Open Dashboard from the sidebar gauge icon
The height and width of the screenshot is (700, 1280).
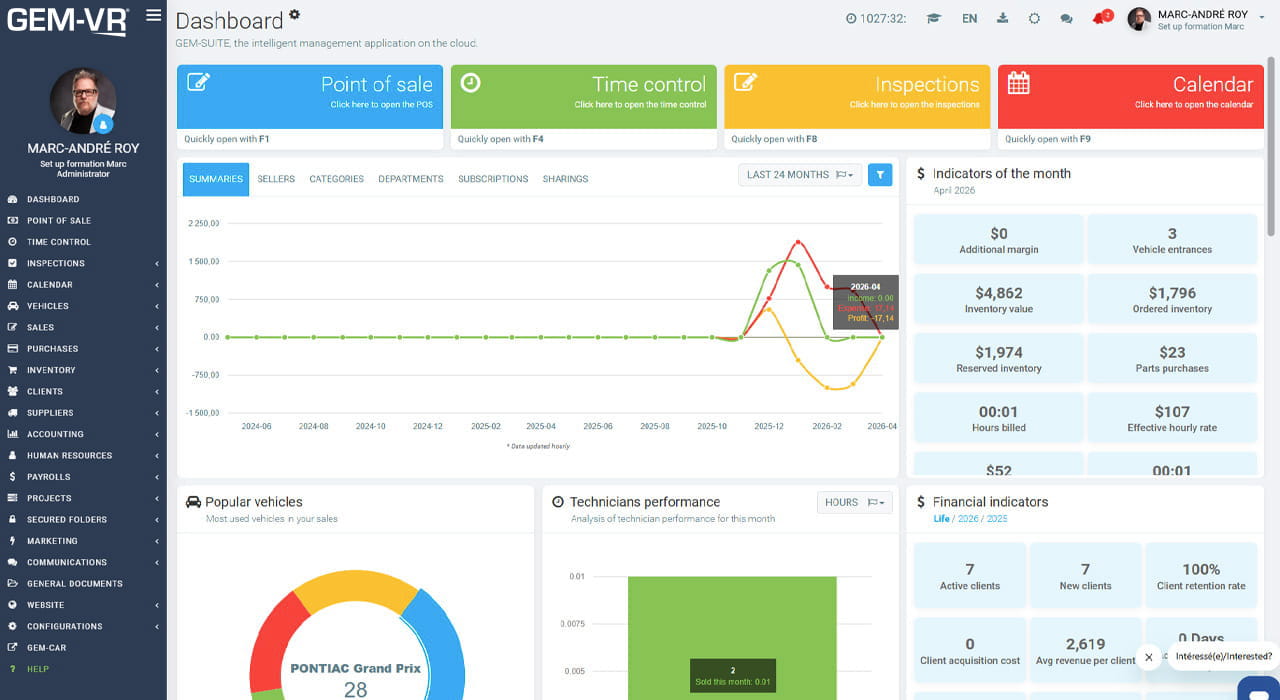point(12,199)
